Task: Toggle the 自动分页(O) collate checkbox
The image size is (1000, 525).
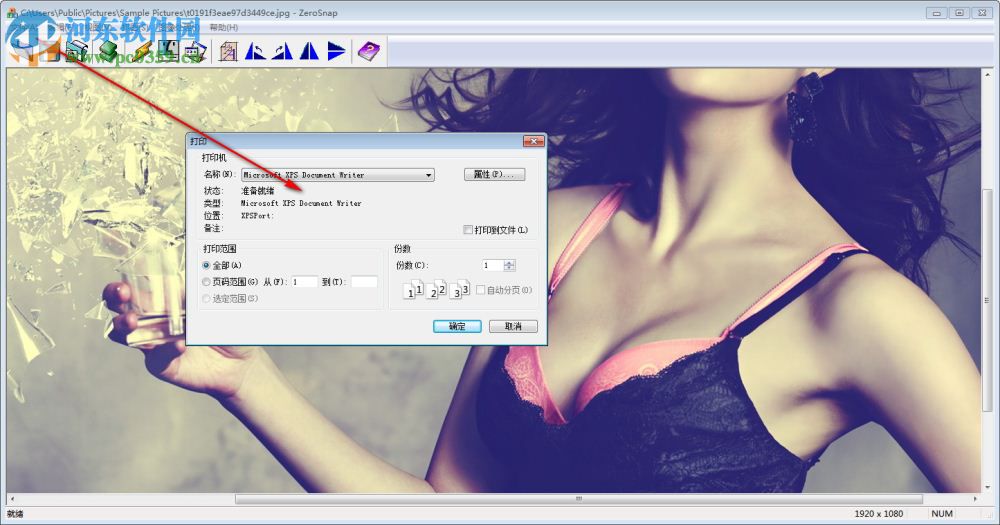Action: [x=481, y=290]
